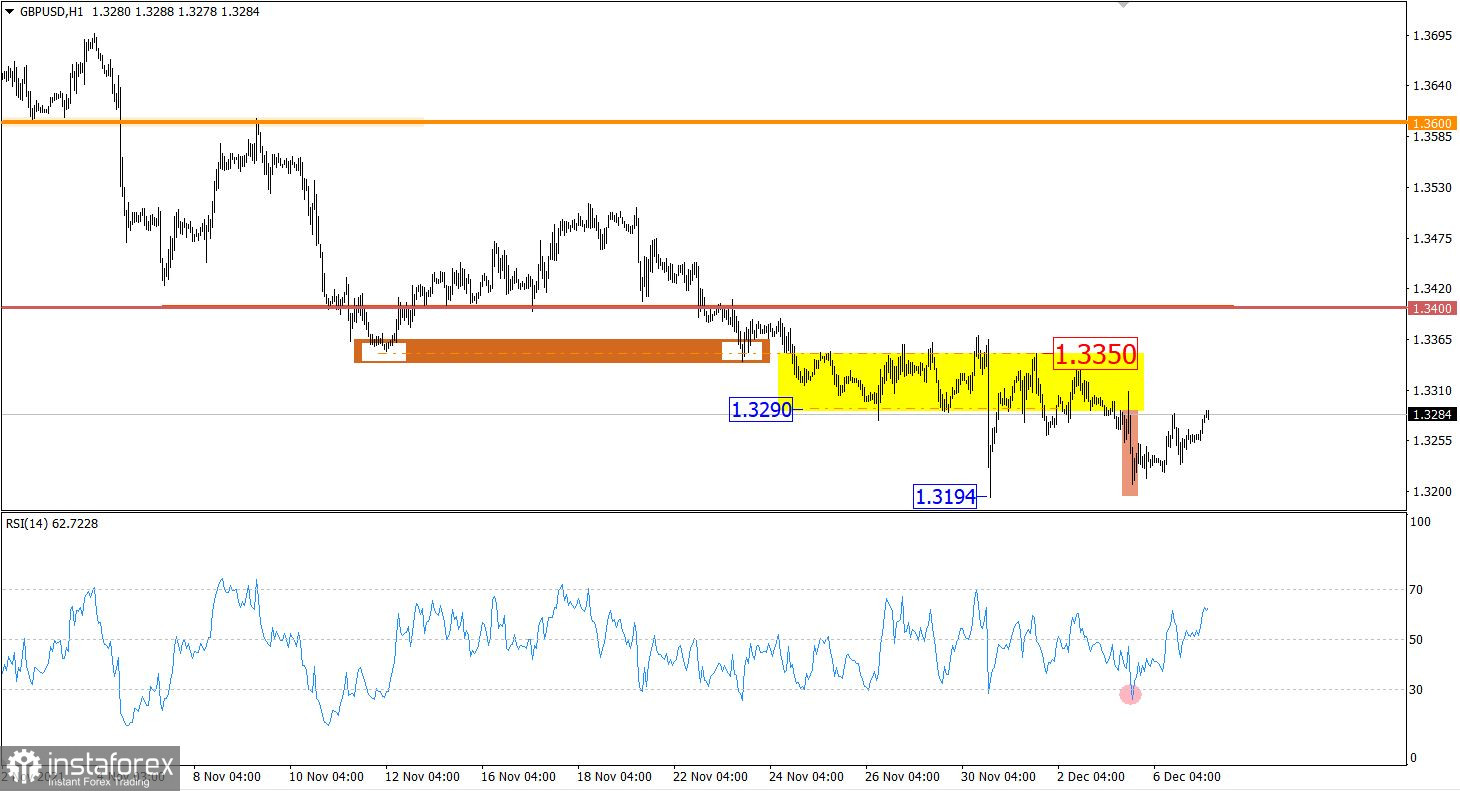Click the 1.3640 price axis label

[1430, 86]
